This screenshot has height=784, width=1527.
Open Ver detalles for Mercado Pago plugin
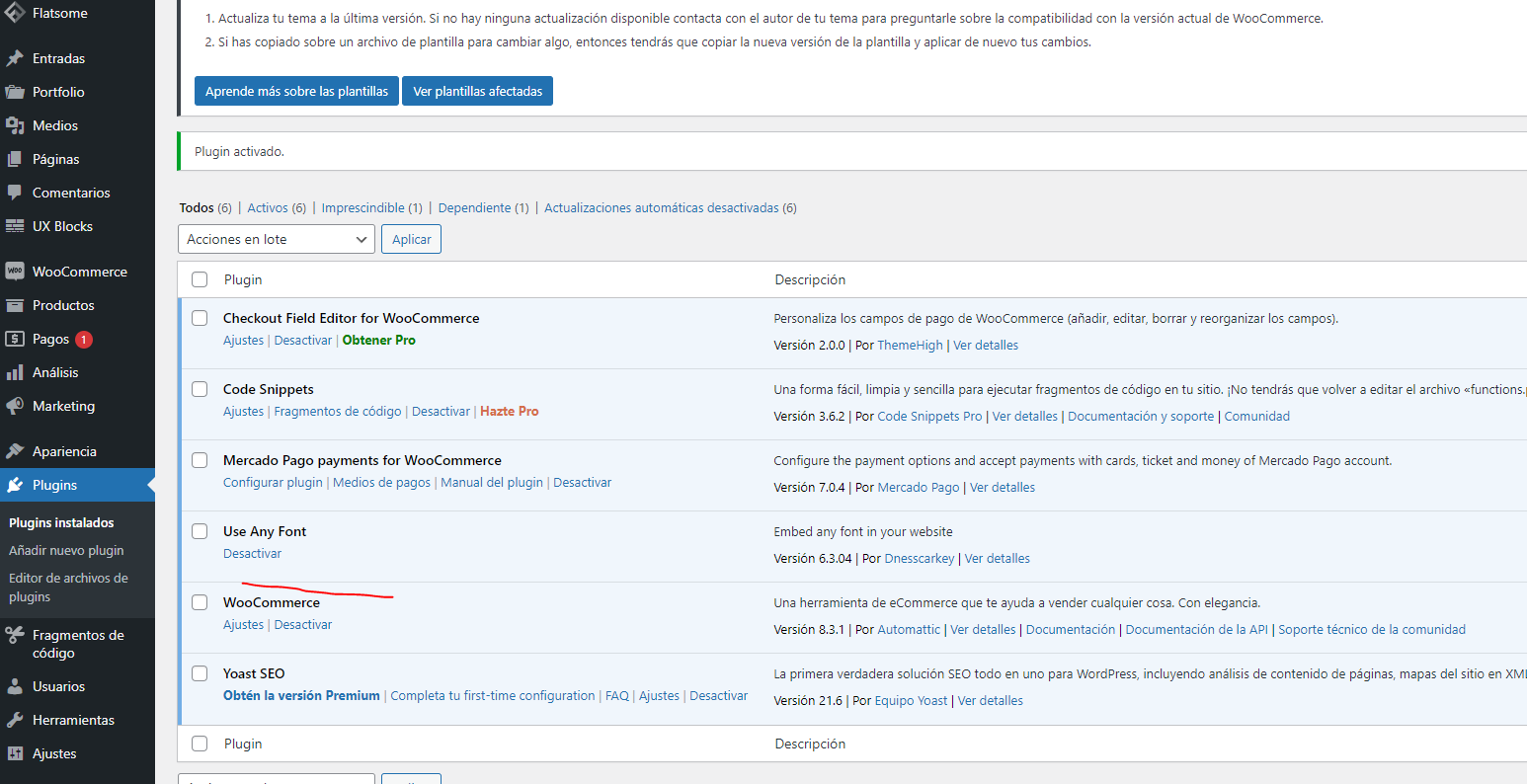1003,488
